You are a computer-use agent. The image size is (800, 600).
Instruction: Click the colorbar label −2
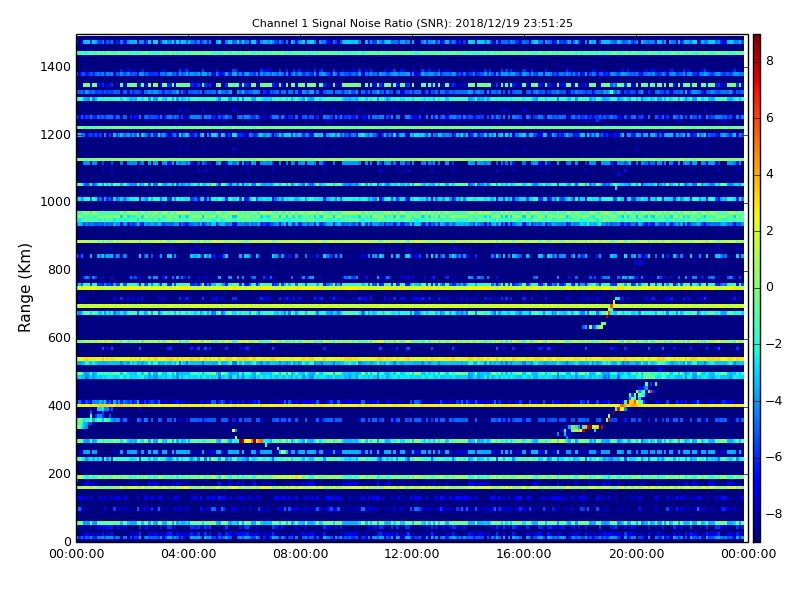pos(774,344)
